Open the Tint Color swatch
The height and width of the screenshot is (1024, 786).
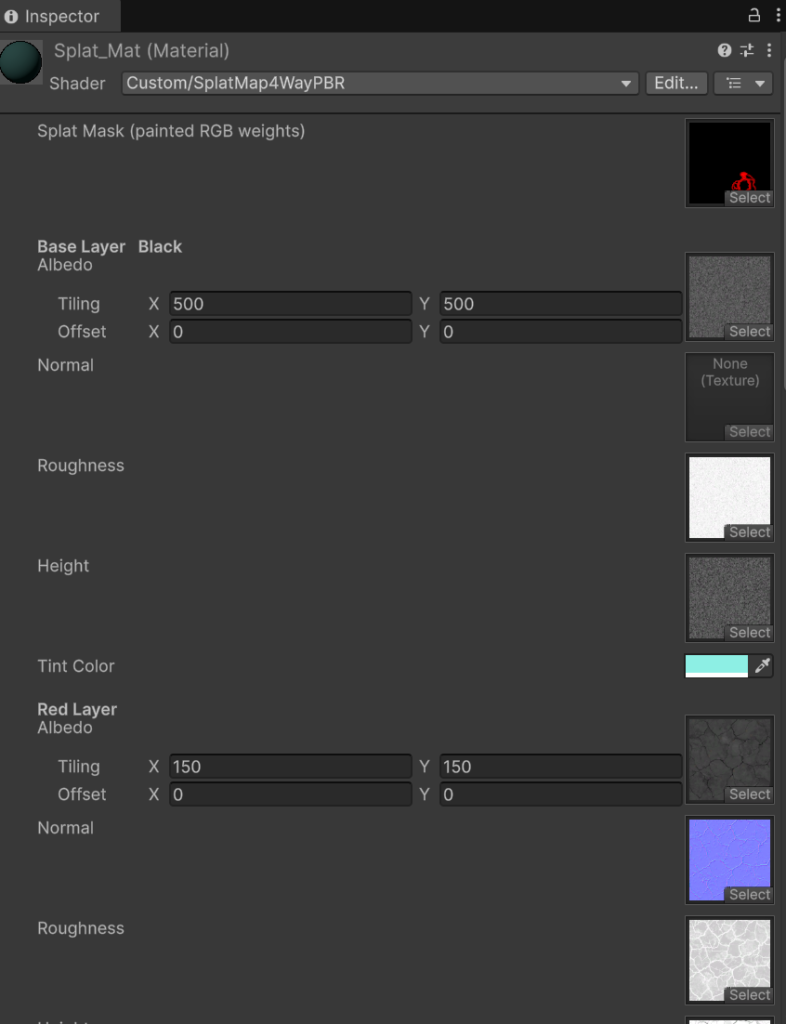tap(716, 666)
